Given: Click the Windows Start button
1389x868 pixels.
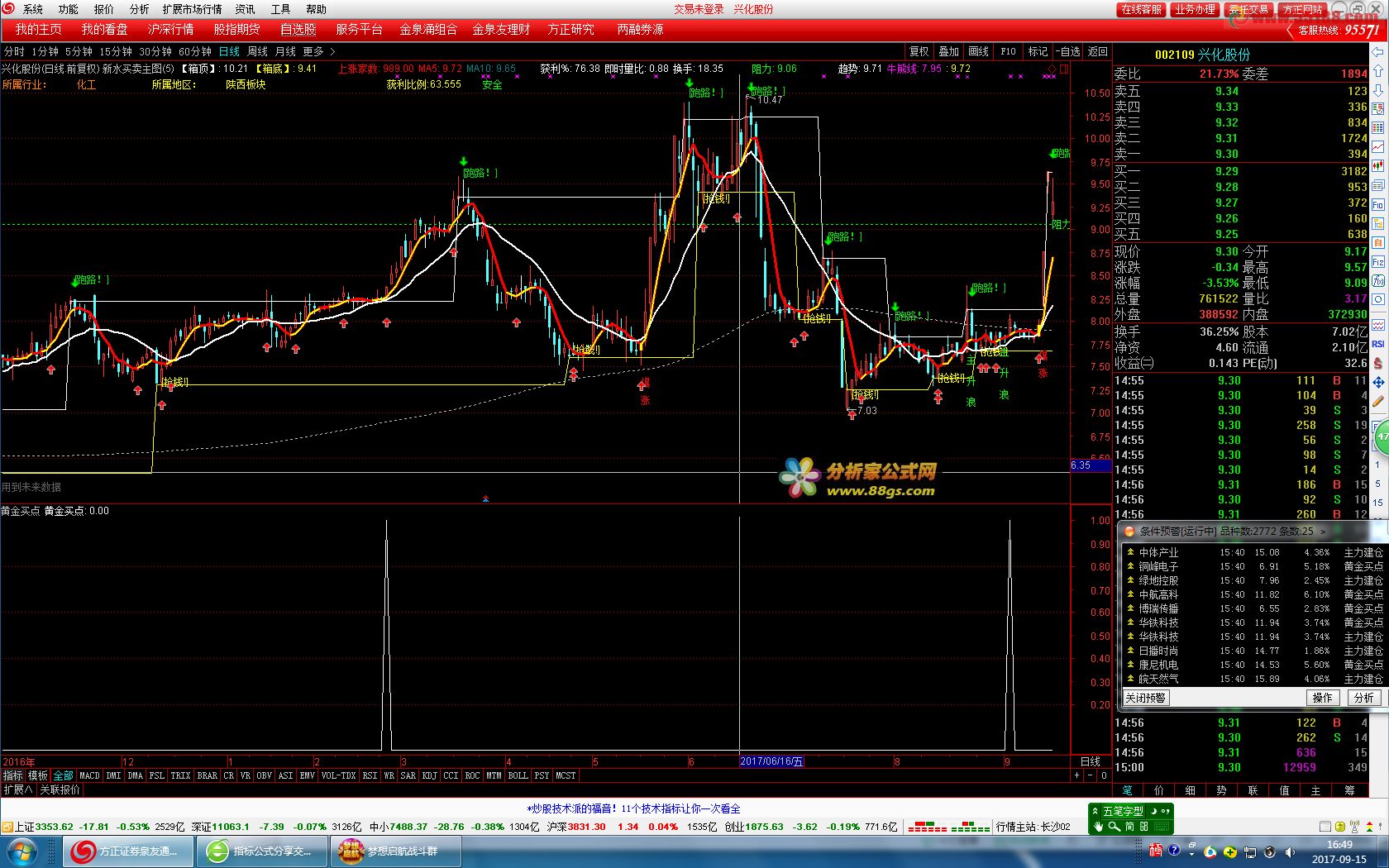Looking at the screenshot, I should (x=21, y=851).
